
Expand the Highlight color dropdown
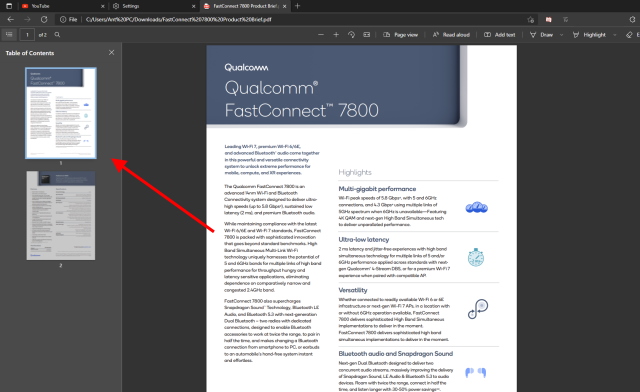coord(614,35)
